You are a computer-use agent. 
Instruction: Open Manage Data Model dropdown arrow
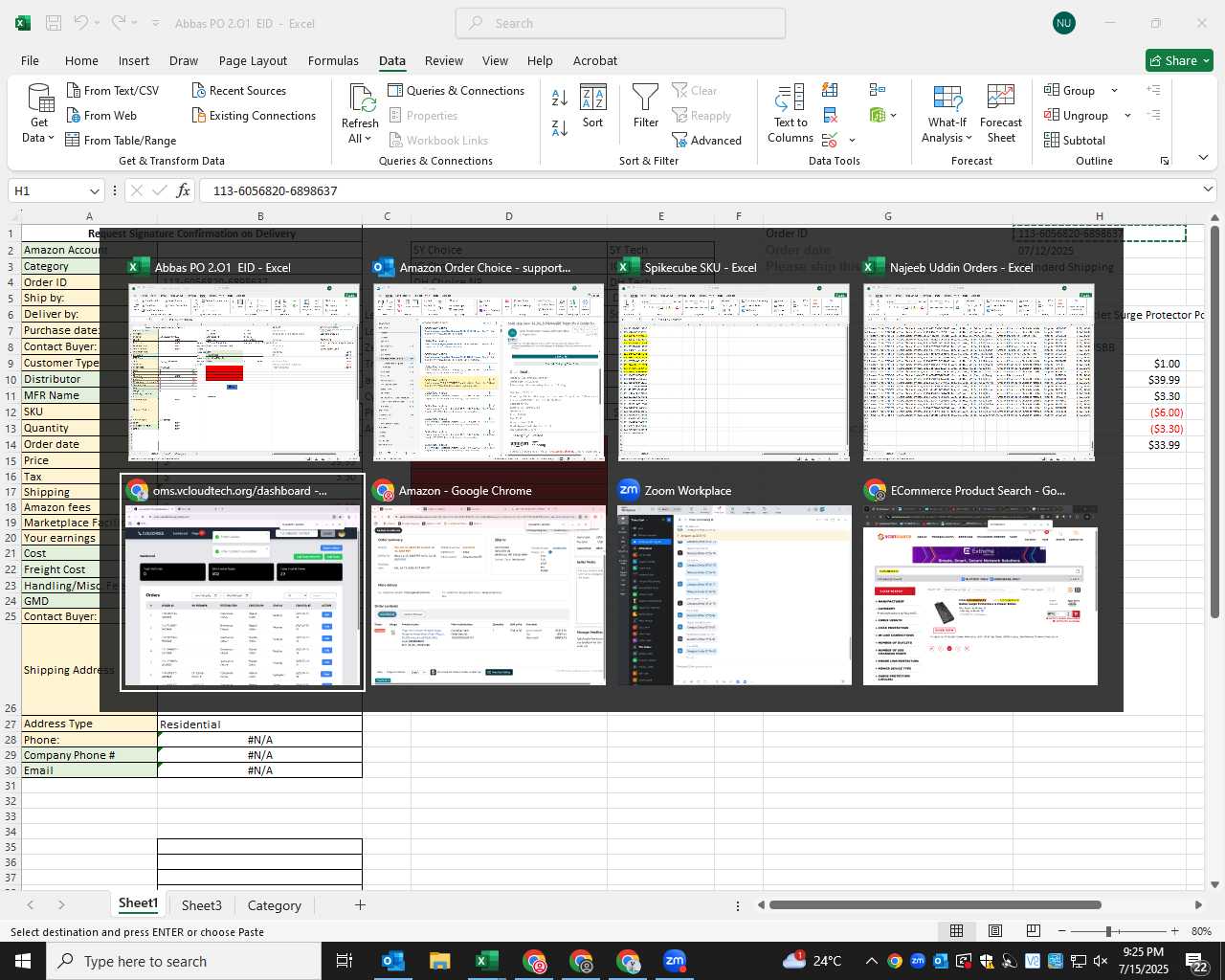[x=894, y=115]
